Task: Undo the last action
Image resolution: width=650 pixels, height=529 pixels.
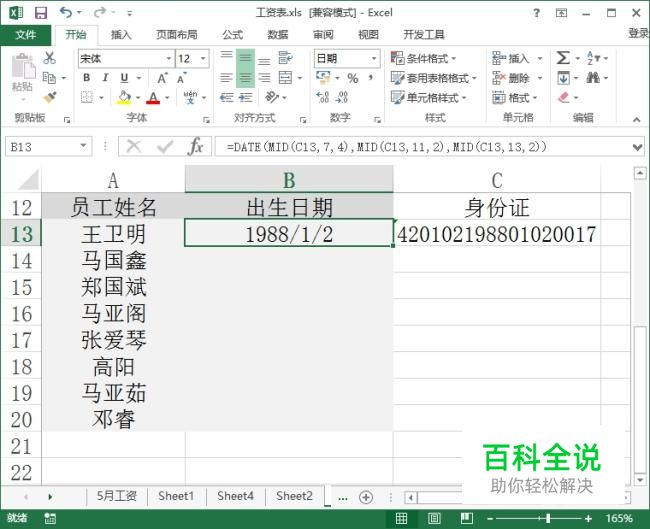Action: [66, 12]
